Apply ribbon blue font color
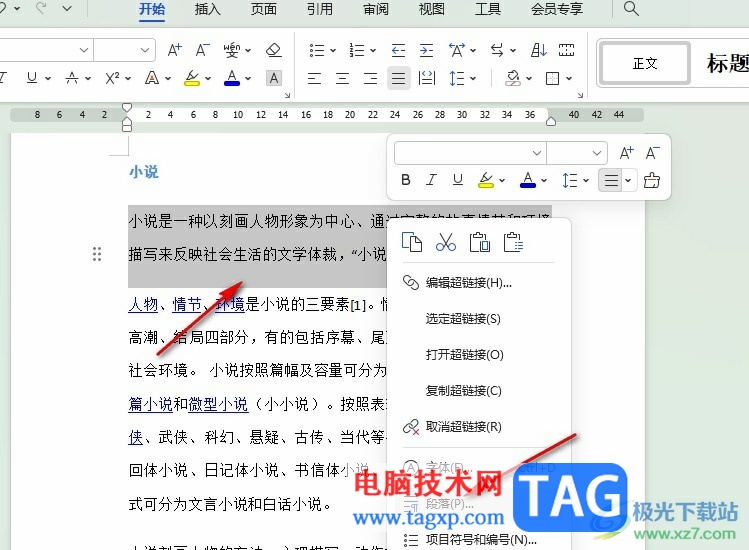 point(232,77)
